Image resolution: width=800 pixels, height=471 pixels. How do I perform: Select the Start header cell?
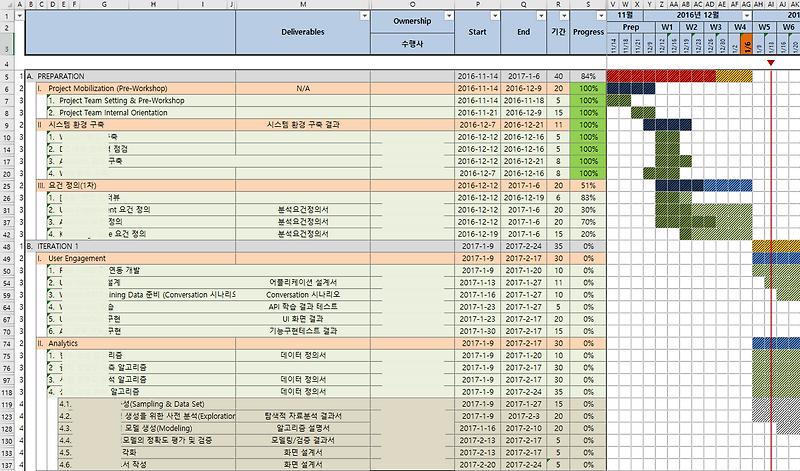click(x=478, y=32)
